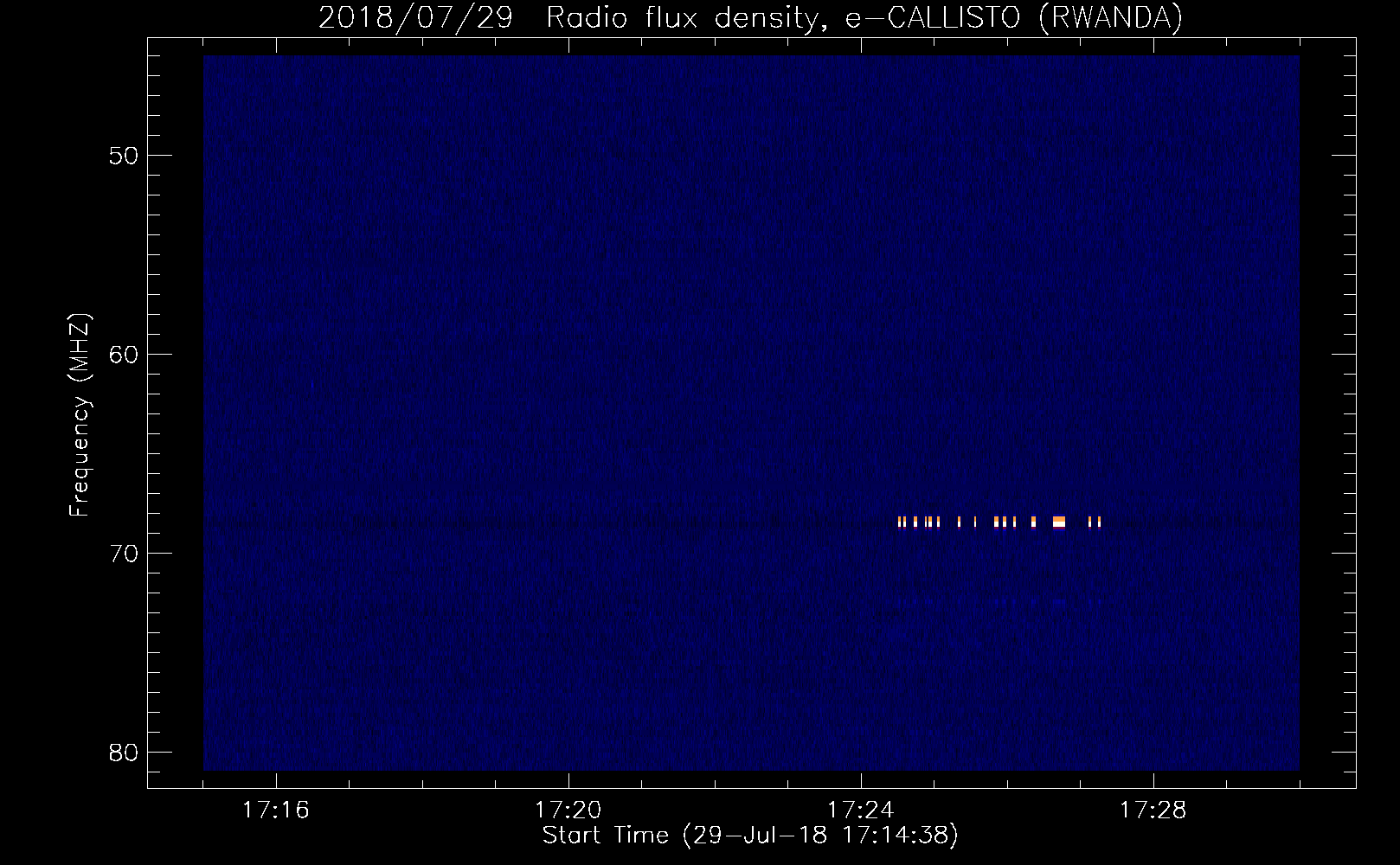Click the 17:16 time tick label
The width and height of the screenshot is (1400, 865).
click(x=275, y=811)
